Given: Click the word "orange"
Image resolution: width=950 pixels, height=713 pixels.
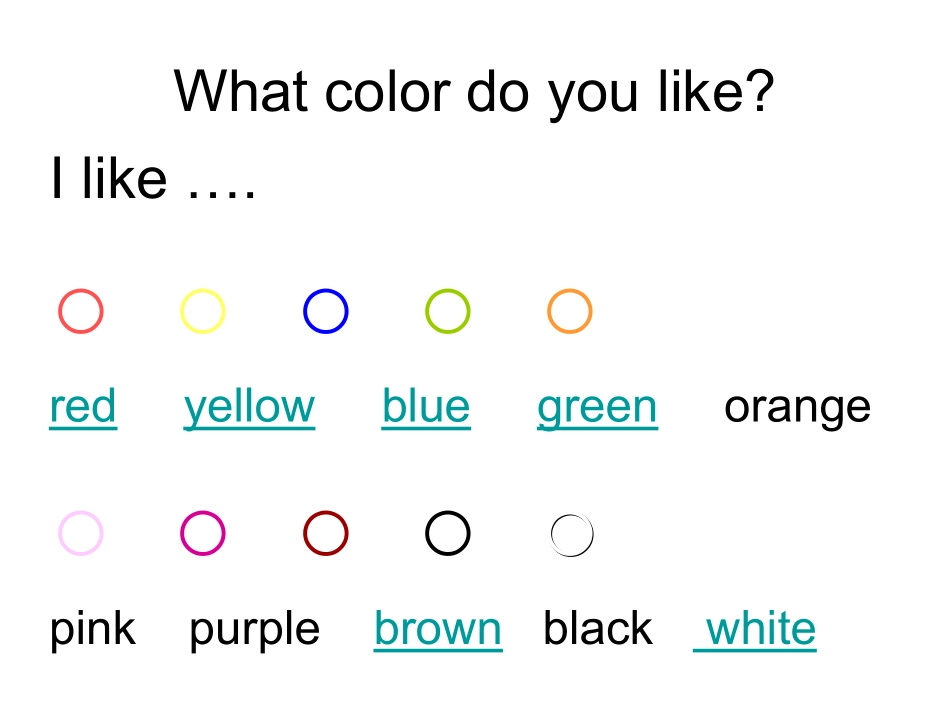Looking at the screenshot, I should pos(797,407).
